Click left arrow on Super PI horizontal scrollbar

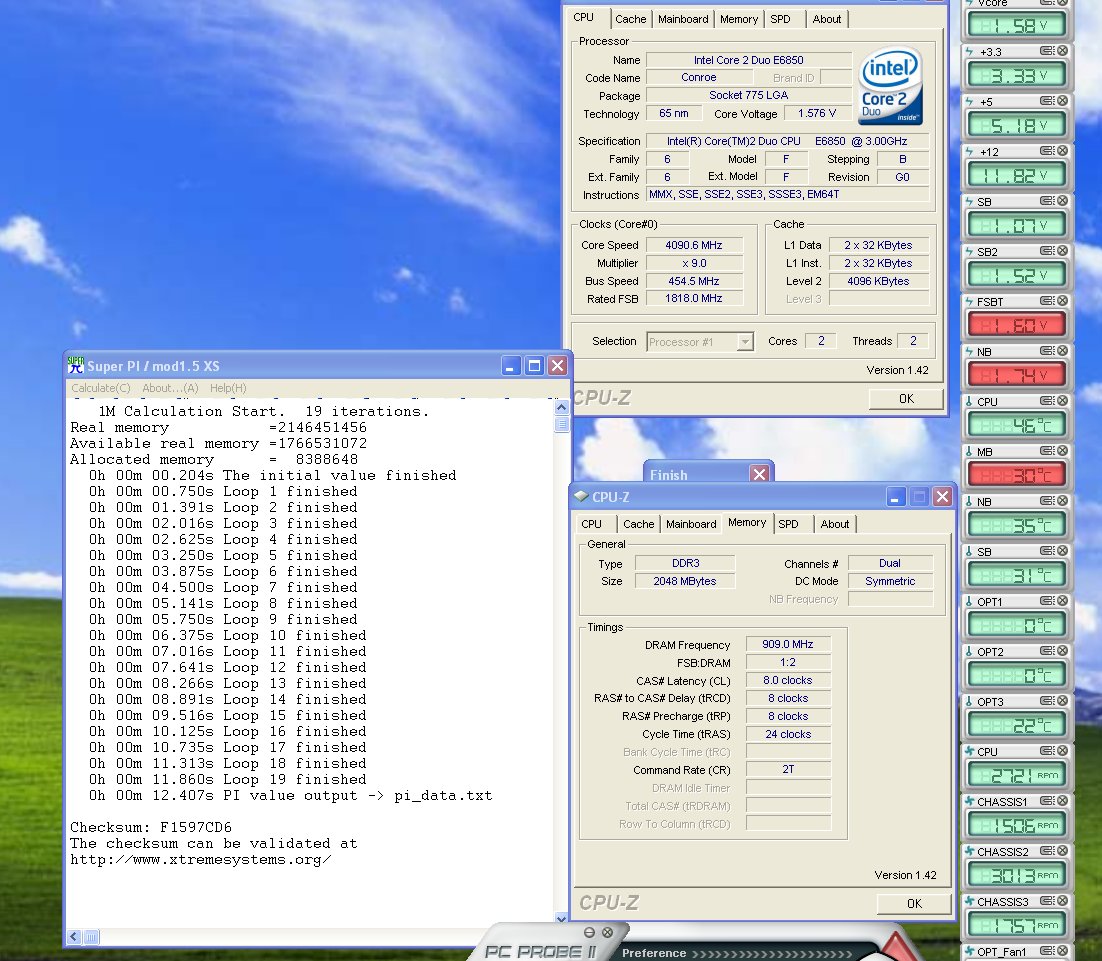click(x=73, y=937)
